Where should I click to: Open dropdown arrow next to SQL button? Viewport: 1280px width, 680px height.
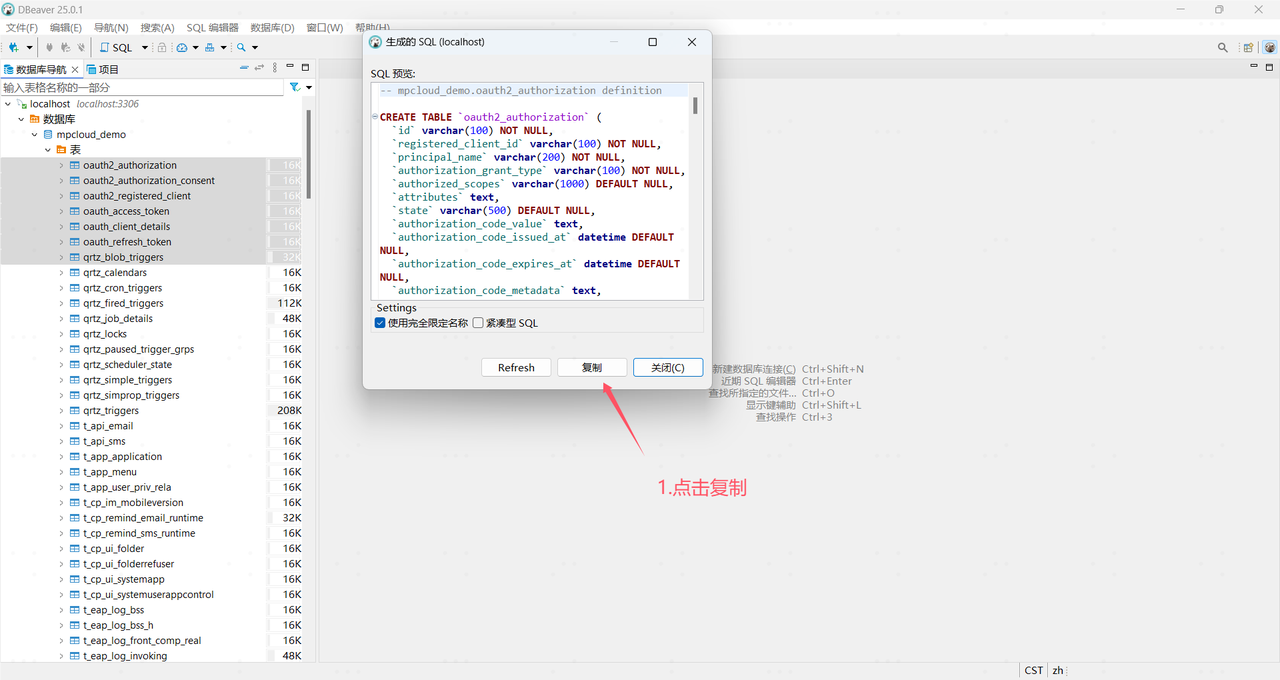(x=145, y=47)
